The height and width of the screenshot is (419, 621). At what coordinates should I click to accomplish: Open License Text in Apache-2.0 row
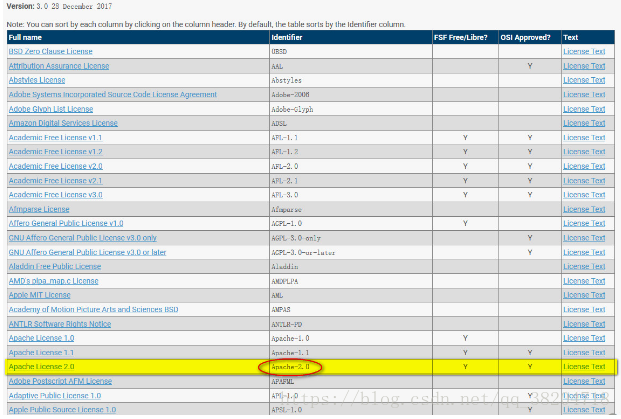coord(584,367)
